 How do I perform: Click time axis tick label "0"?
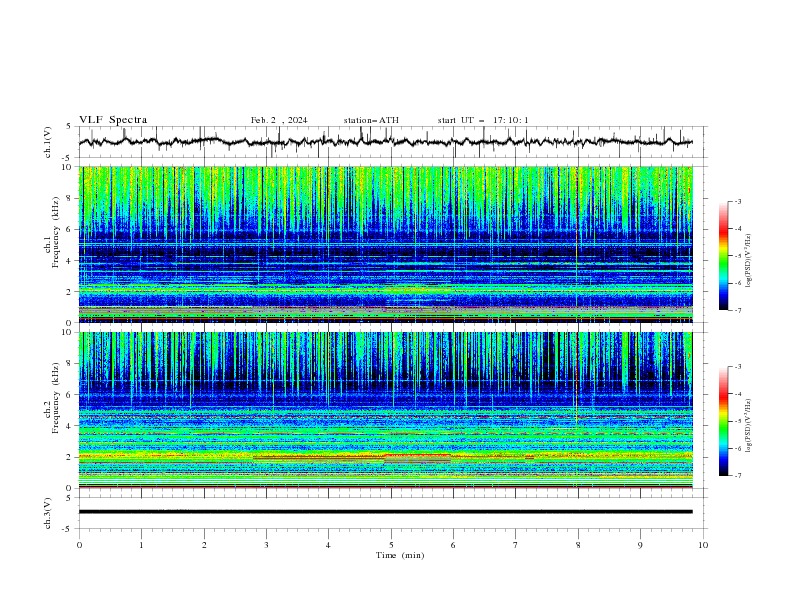[79, 545]
